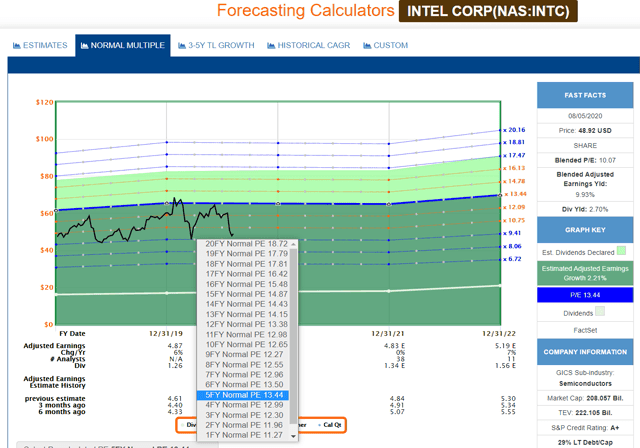Click the dropdown list's scroll-up arrow
This screenshot has width=640, height=448.
(293, 244)
